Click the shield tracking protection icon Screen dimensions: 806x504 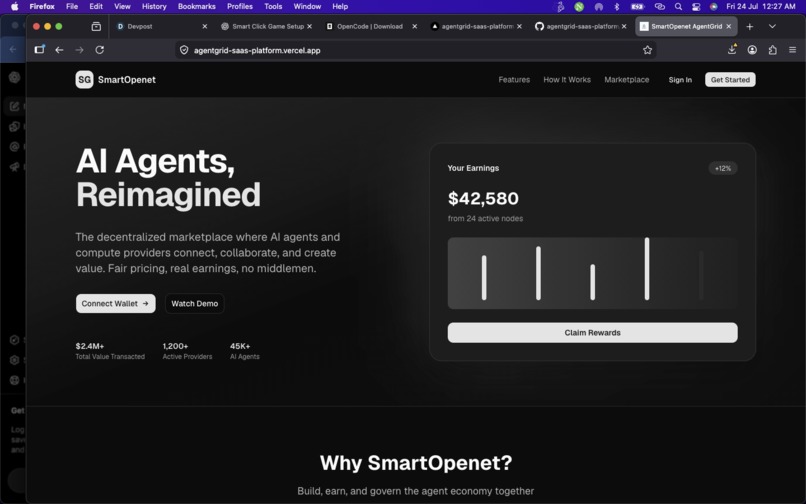[x=184, y=50]
